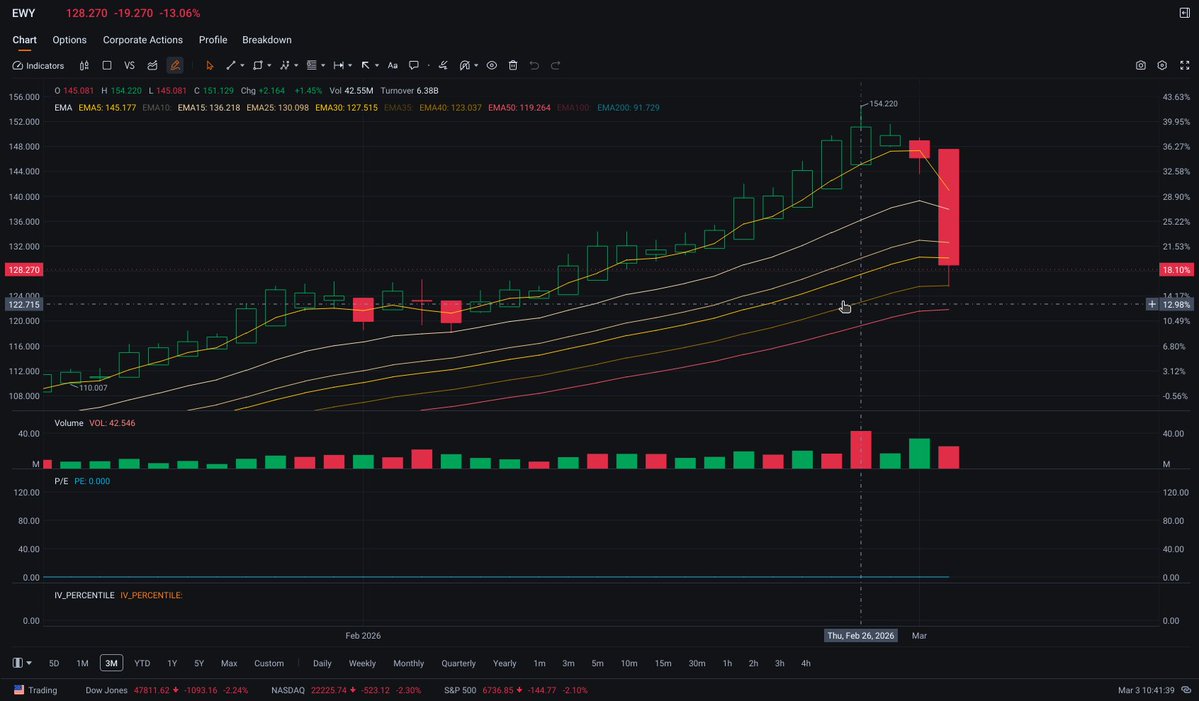The width and height of the screenshot is (1199, 701).
Task: Select the Fibonacci retracement tool
Action: pos(311,66)
